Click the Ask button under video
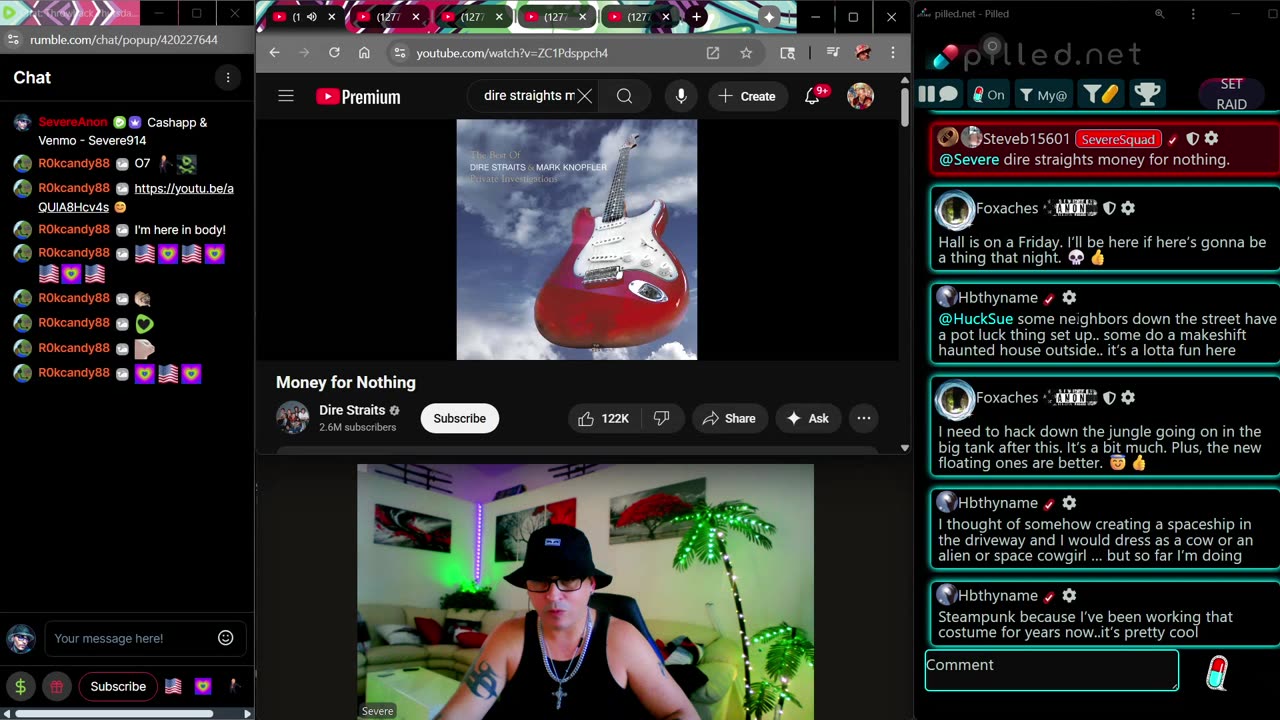The width and height of the screenshot is (1280, 720). pos(808,418)
